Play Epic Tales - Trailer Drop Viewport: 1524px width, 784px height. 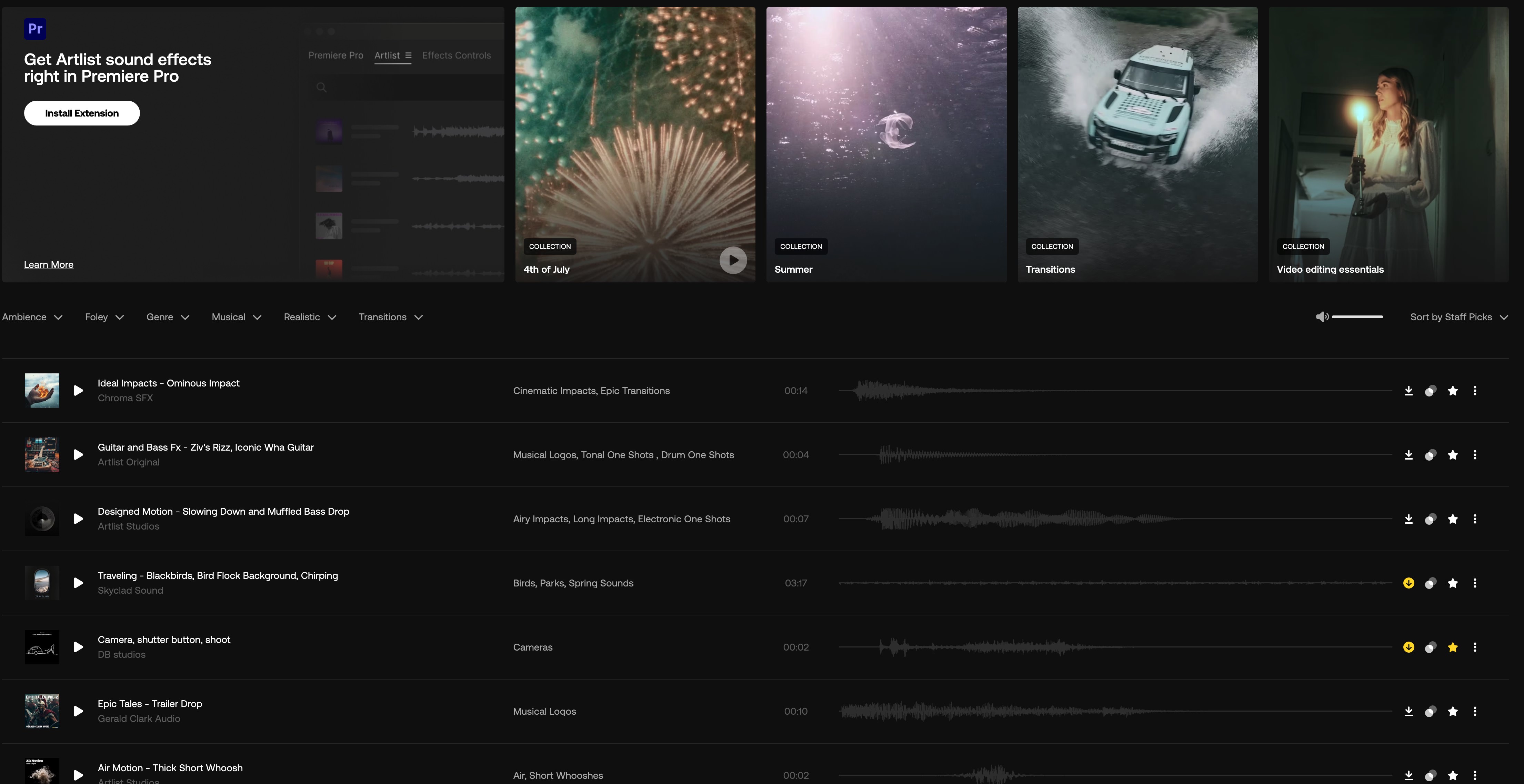78,711
